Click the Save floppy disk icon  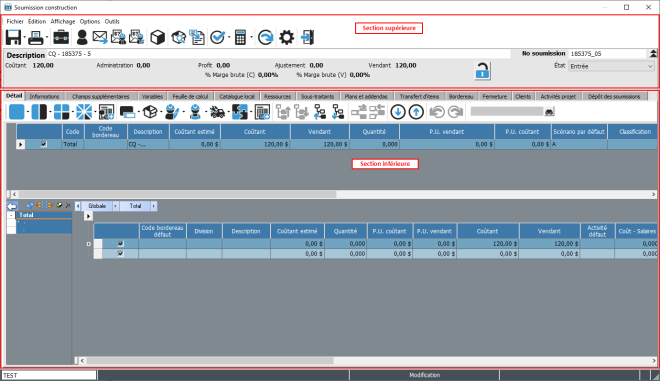(x=13, y=37)
